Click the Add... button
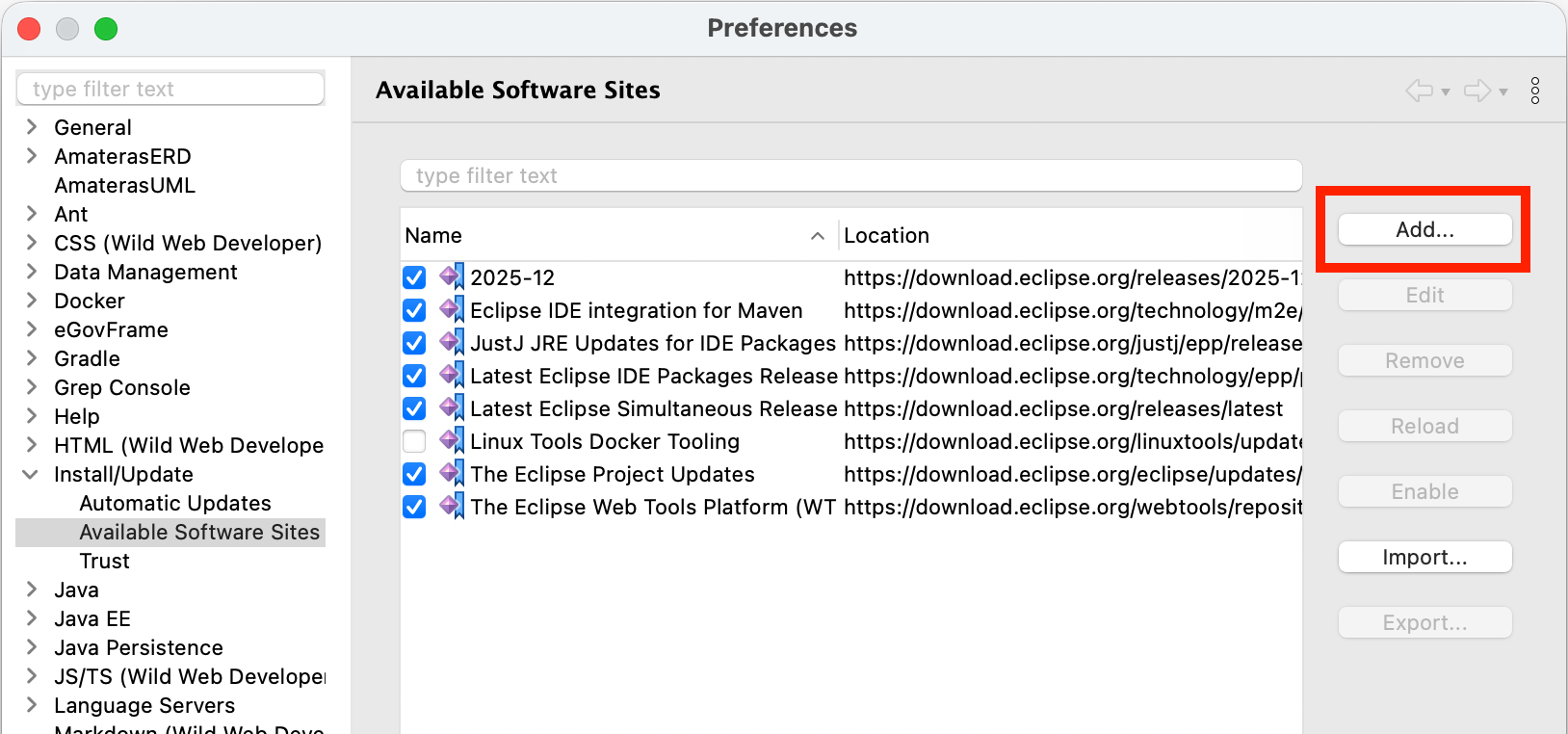This screenshot has width=1568, height=734. (x=1424, y=229)
